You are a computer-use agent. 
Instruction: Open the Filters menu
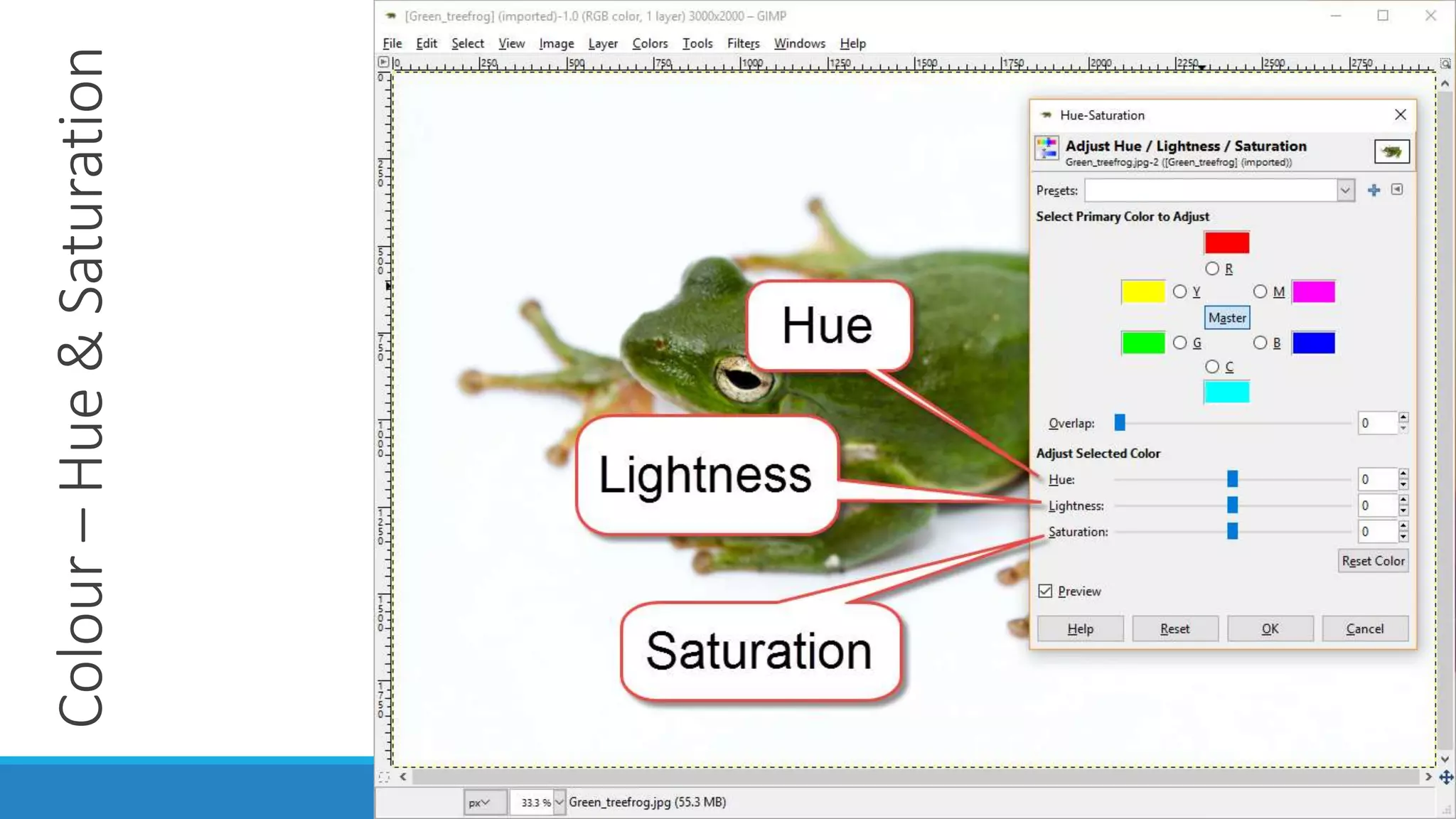click(x=743, y=43)
